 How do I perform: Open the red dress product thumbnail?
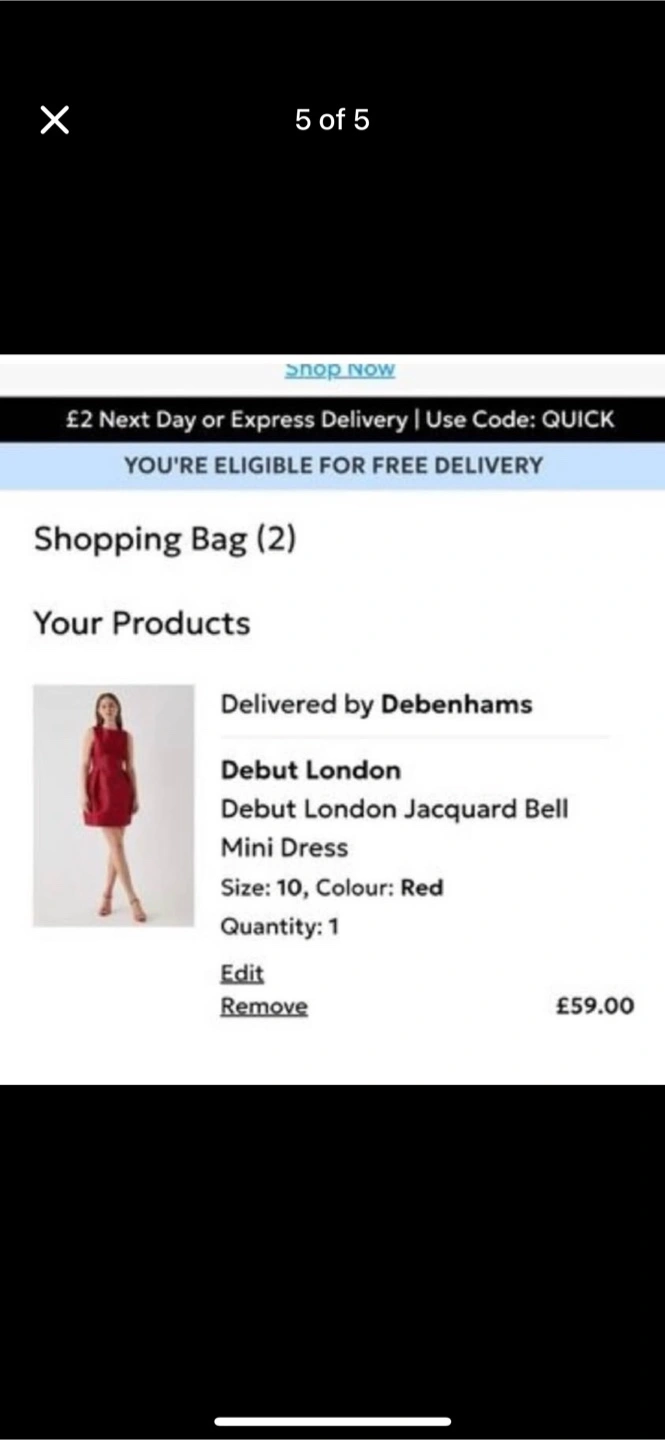pos(113,805)
